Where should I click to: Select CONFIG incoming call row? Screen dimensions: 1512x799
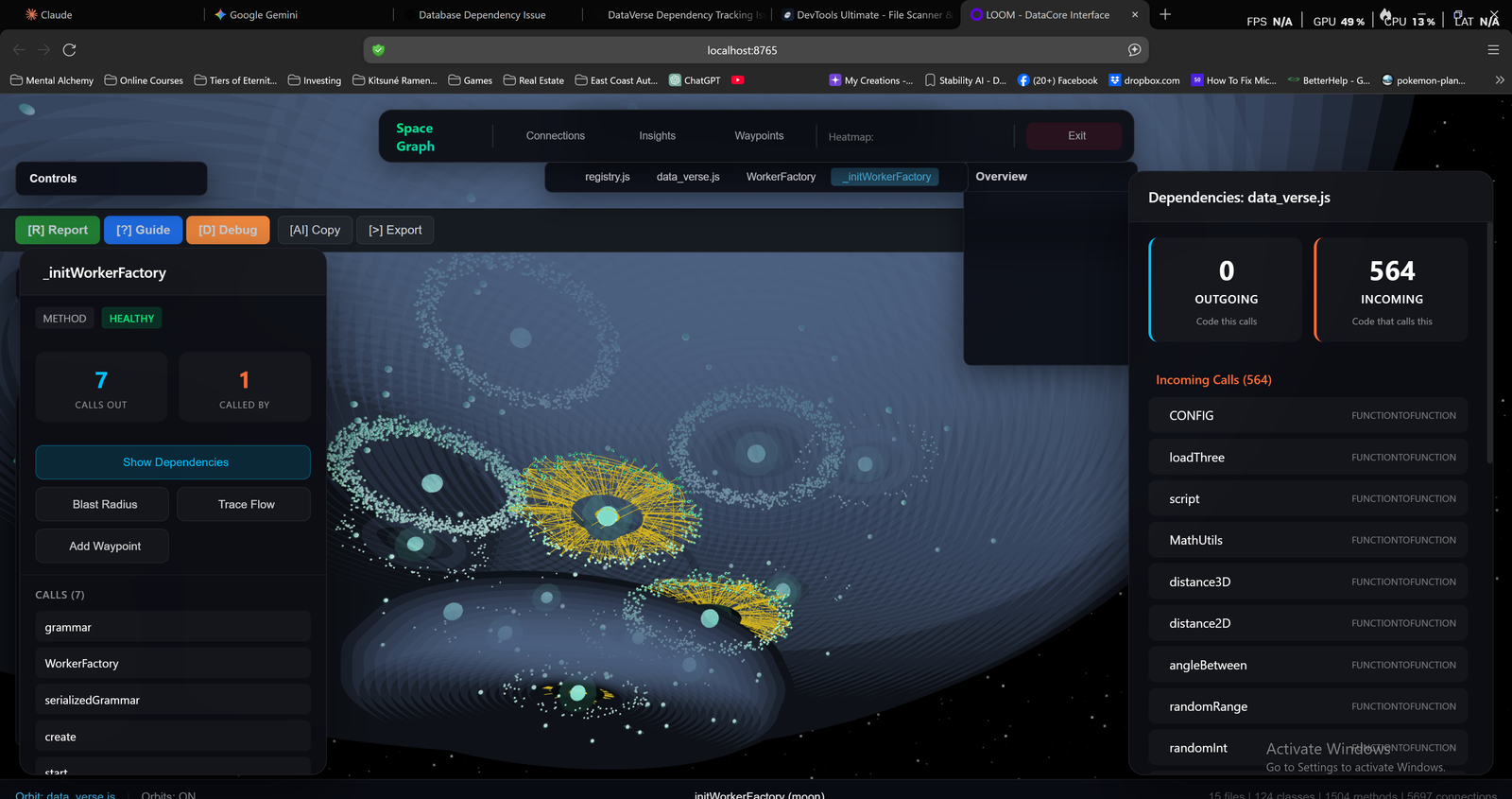point(1308,415)
